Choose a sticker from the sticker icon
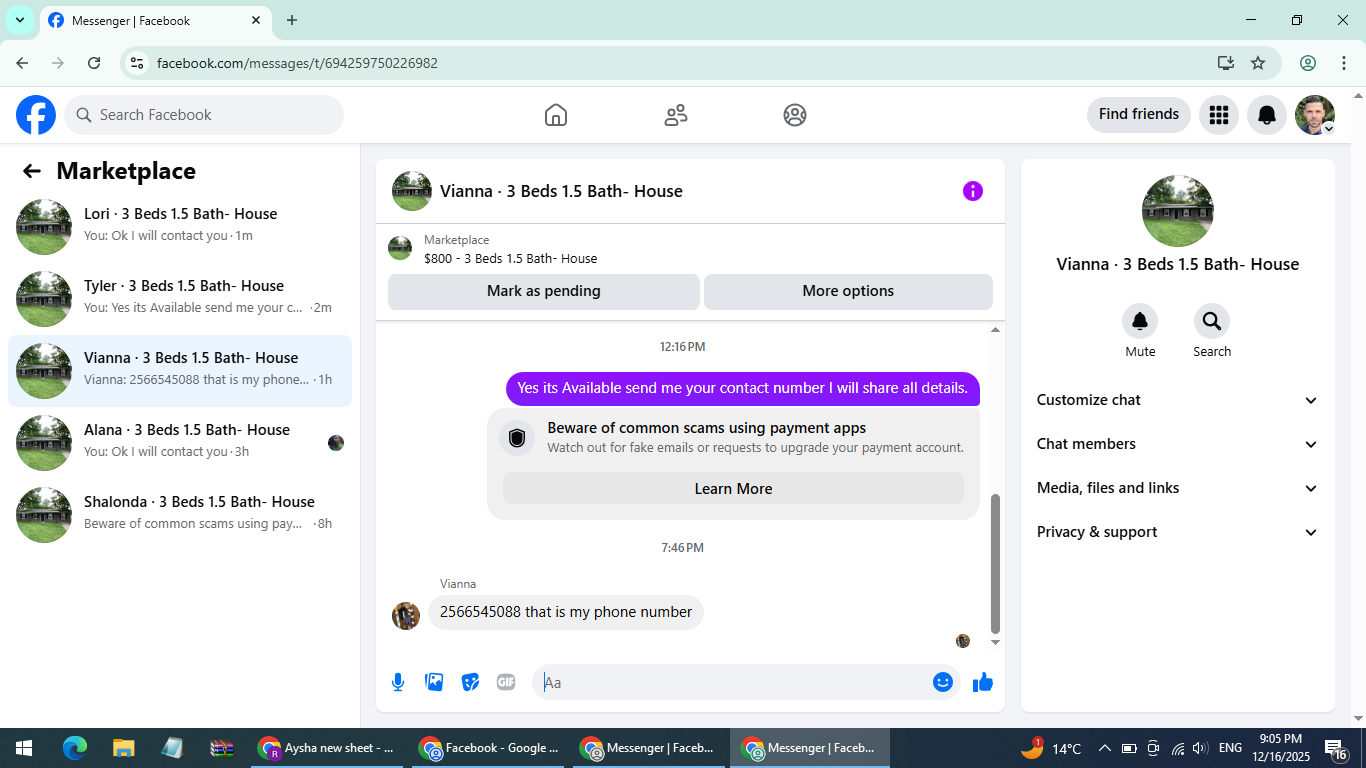This screenshot has height=768, width=1366. click(470, 682)
